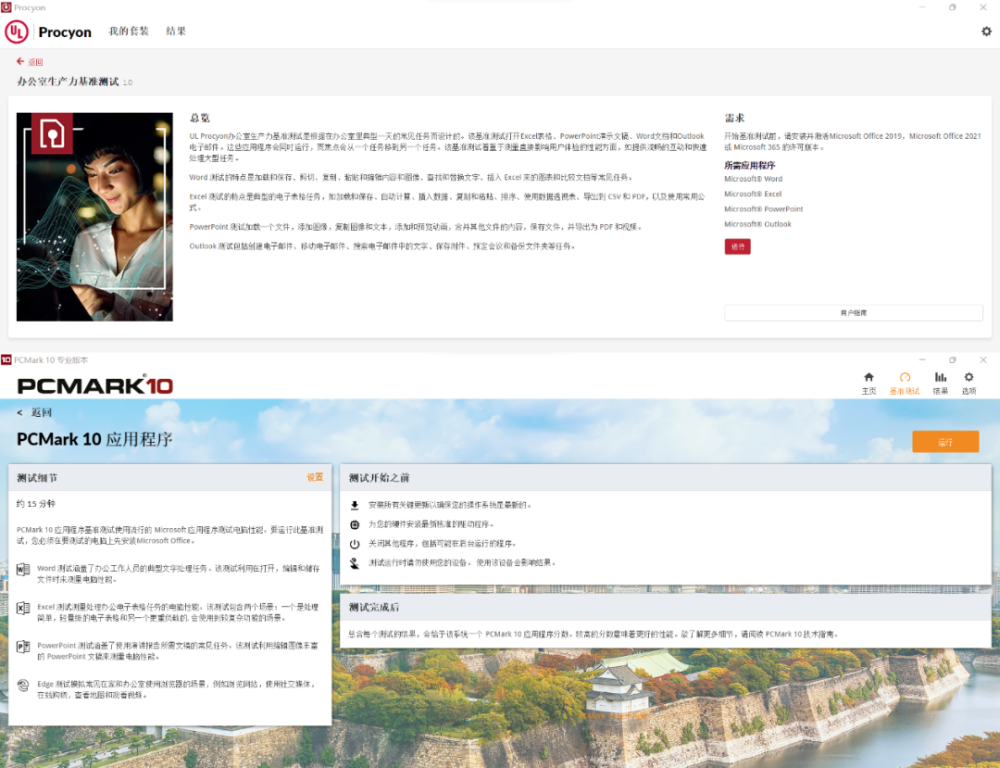The width and height of the screenshot is (1000, 768).
Task: Maximize the Procyon window
Action: [x=952, y=7]
